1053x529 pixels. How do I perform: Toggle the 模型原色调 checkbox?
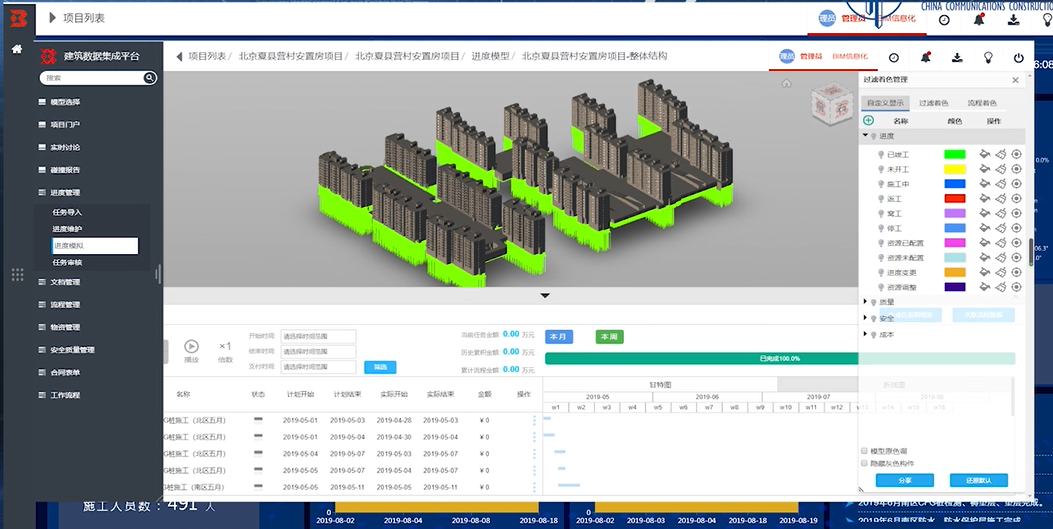click(865, 451)
